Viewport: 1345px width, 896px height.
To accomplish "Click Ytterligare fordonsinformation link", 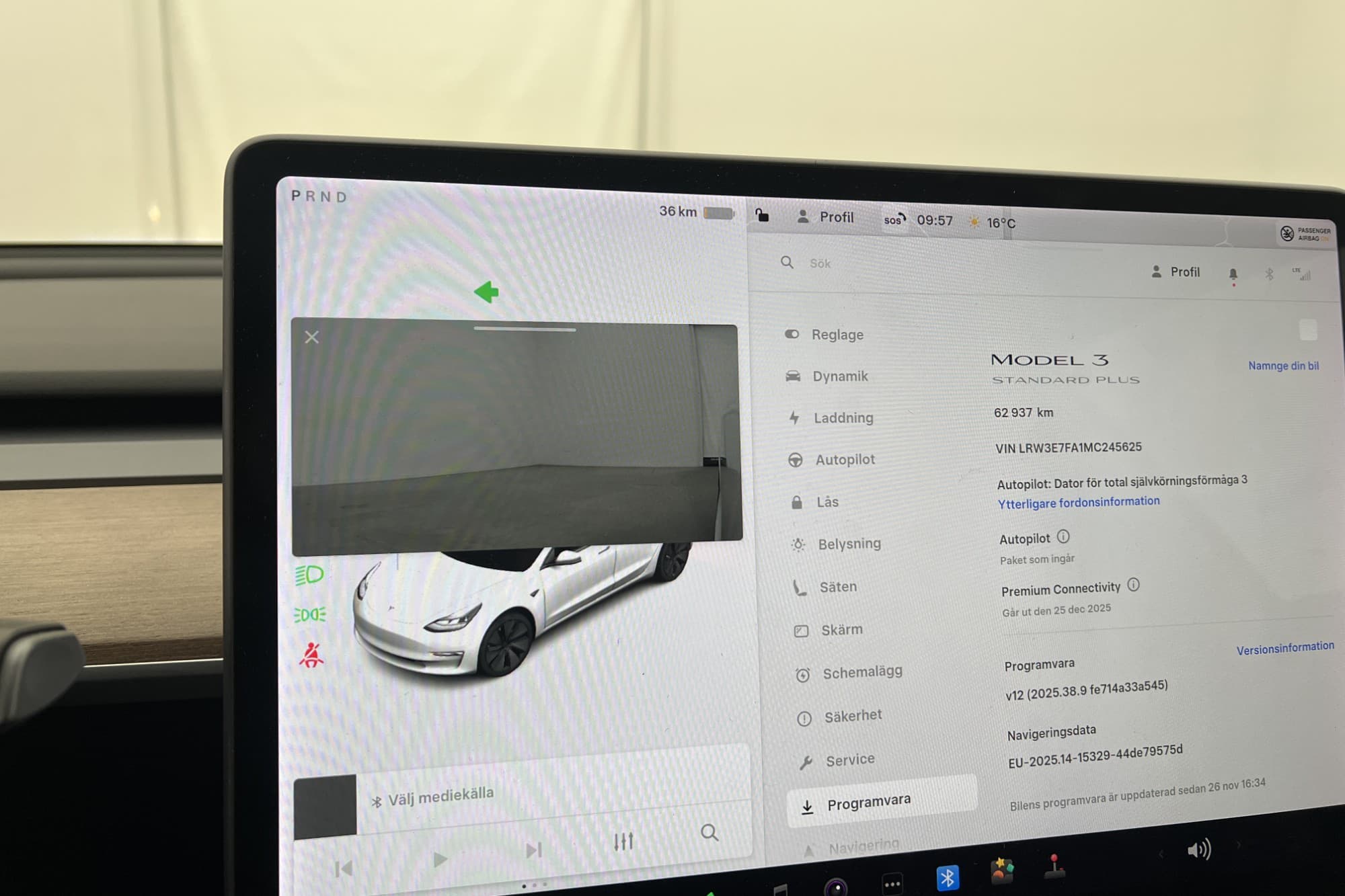I will click(x=1078, y=502).
